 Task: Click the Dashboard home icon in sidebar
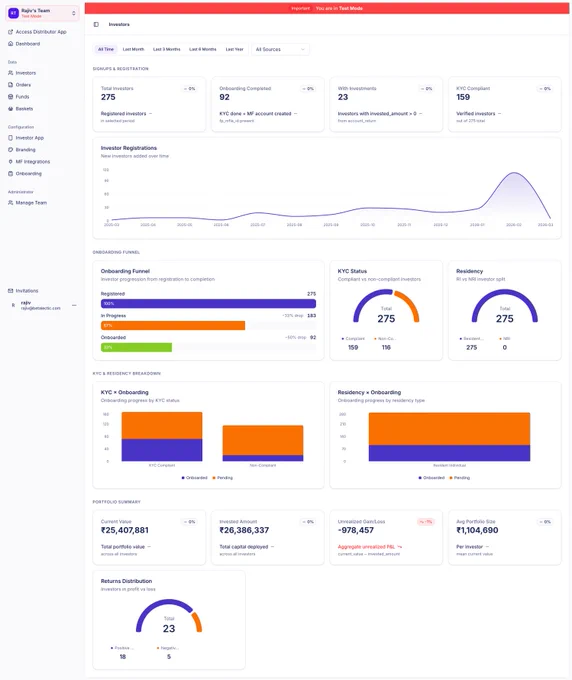(10, 44)
